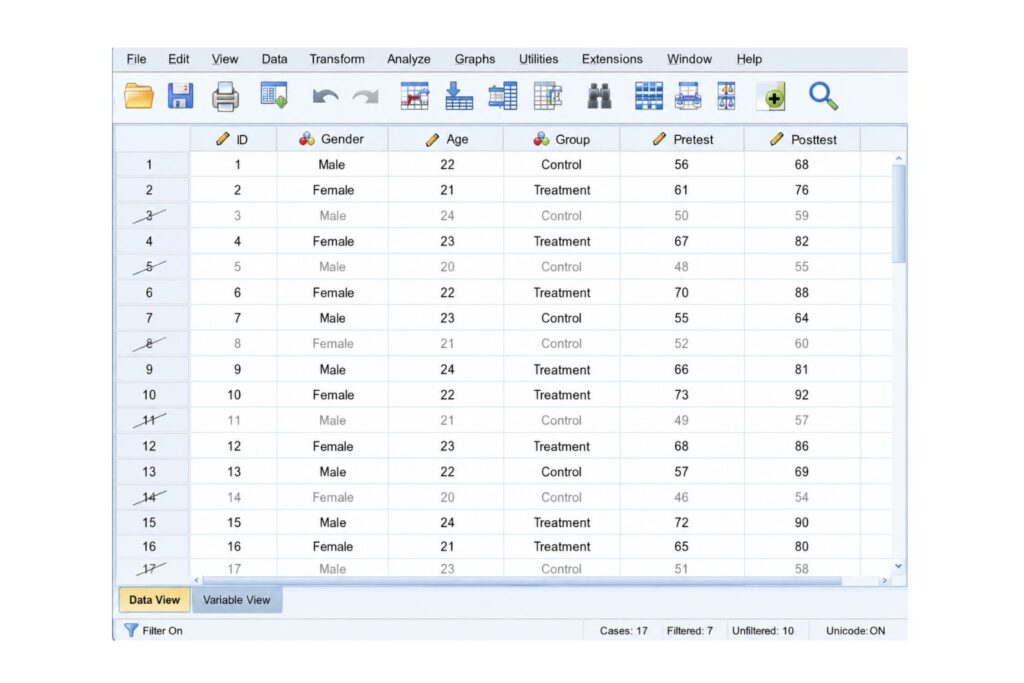
Task: Select filtered-out row header 11
Action: coord(150,421)
